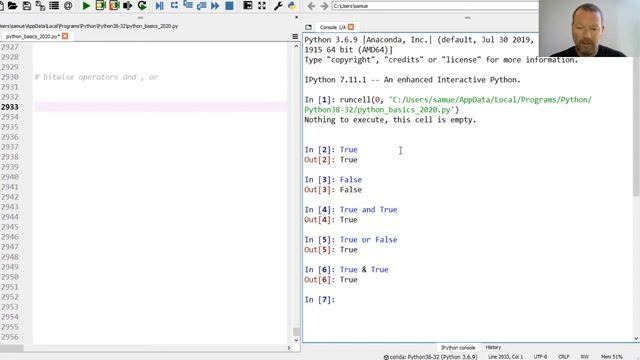
Task: Open a file with the folder icon
Action: (x=12, y=6)
